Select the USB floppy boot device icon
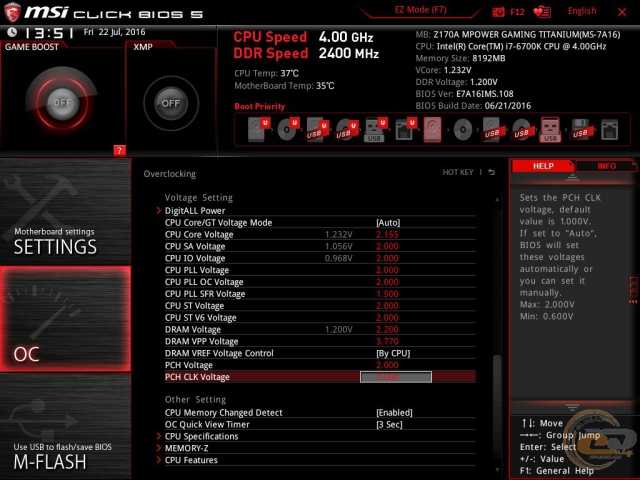Screen dimensions: 640x480 tap(580, 129)
